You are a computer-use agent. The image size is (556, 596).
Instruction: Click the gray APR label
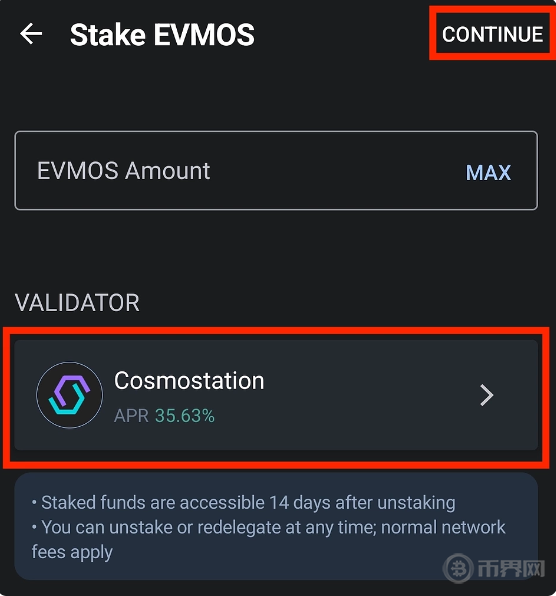pos(131,415)
